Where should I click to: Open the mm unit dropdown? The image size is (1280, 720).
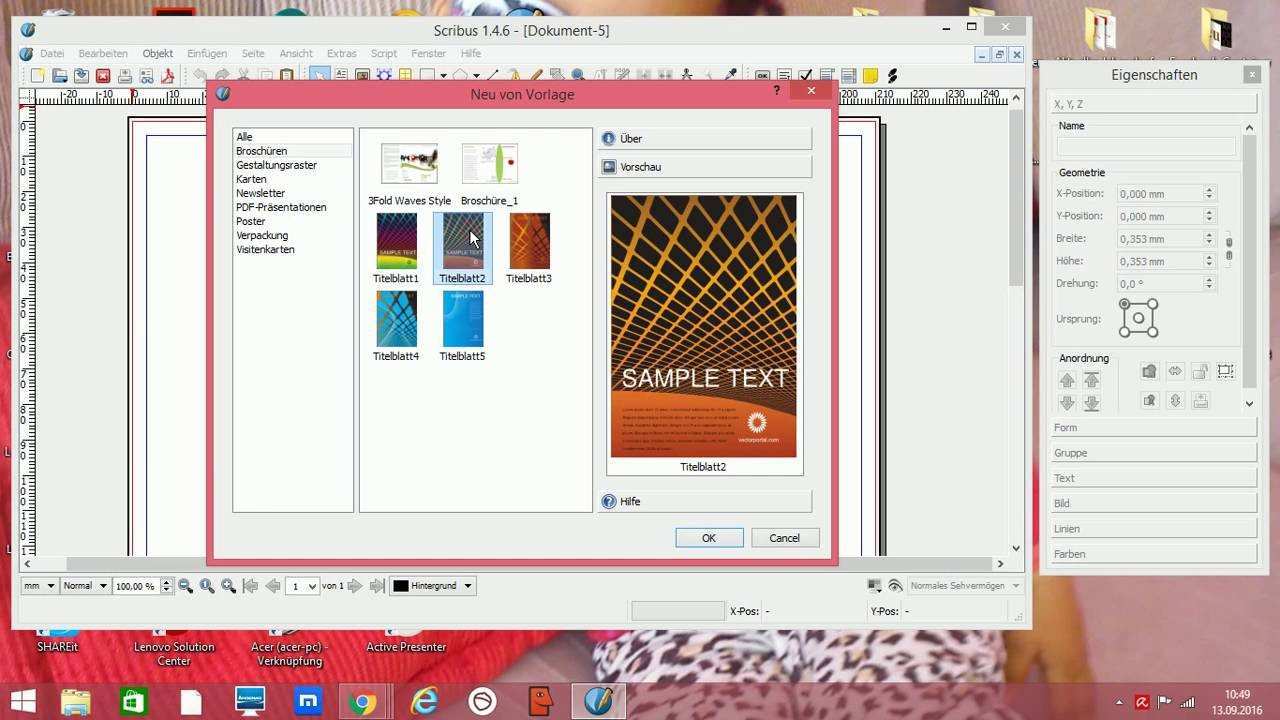coord(39,586)
